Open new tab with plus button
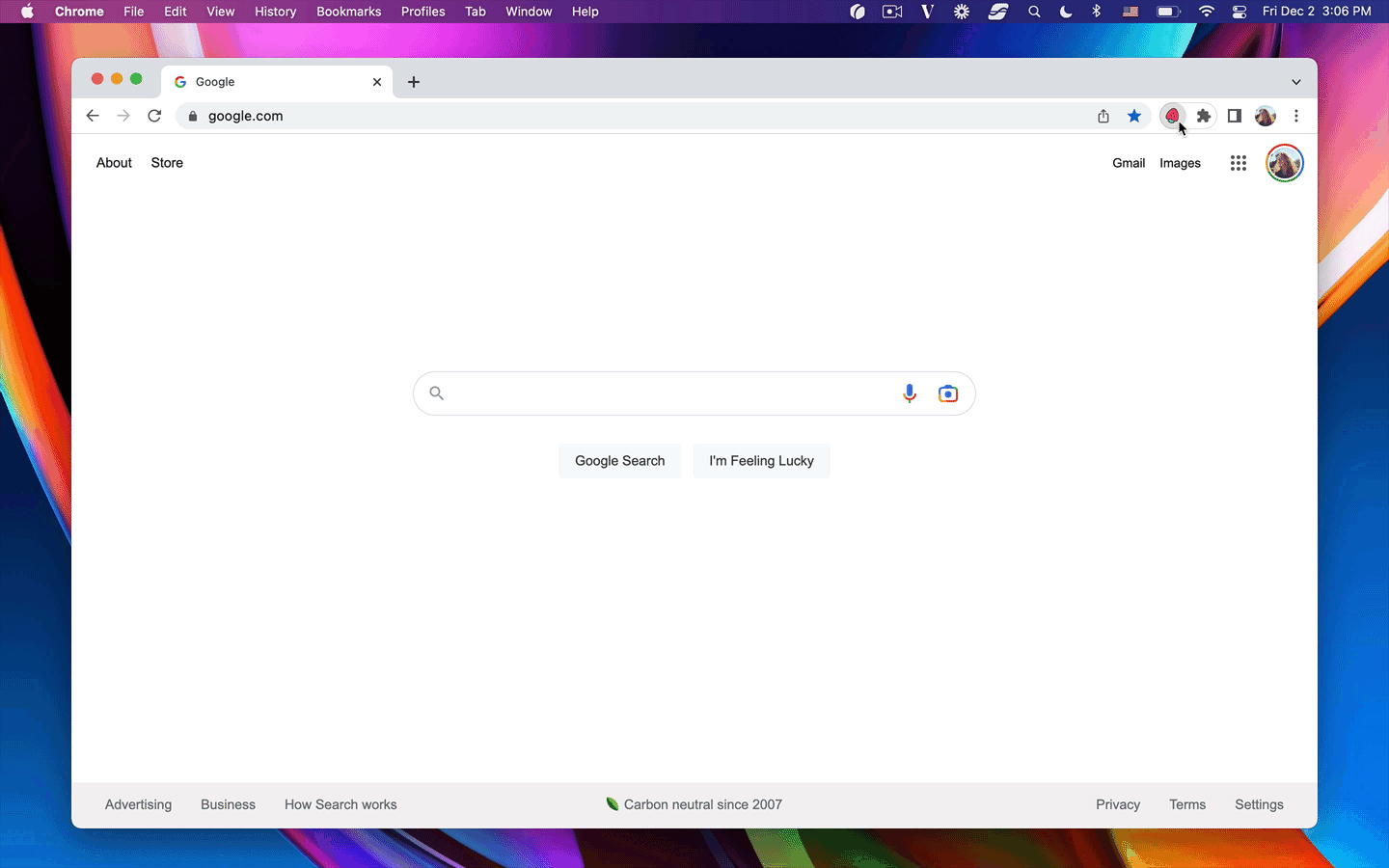The width and height of the screenshot is (1389, 868). tap(414, 82)
